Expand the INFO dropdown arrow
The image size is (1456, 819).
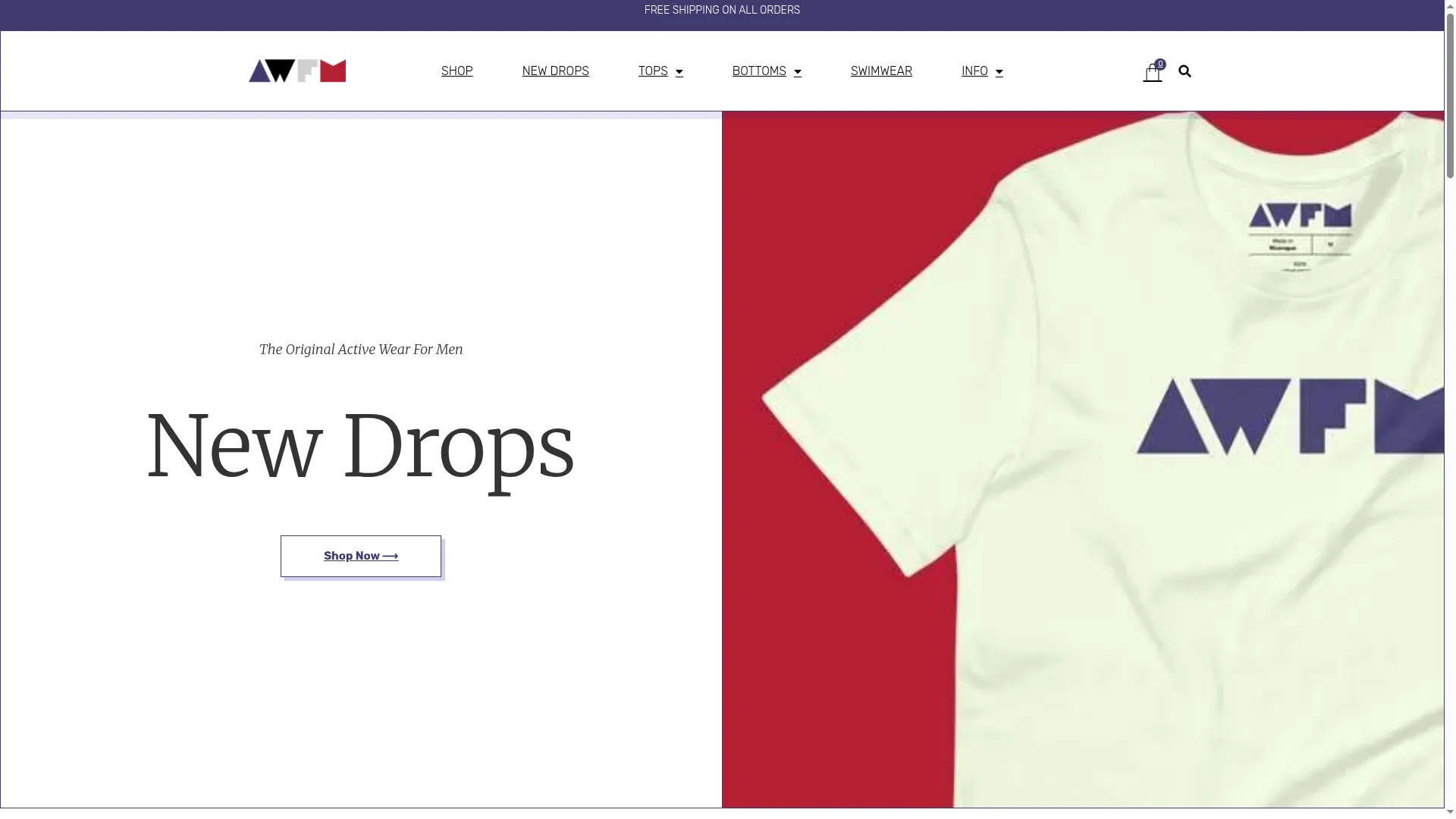pos(999,72)
